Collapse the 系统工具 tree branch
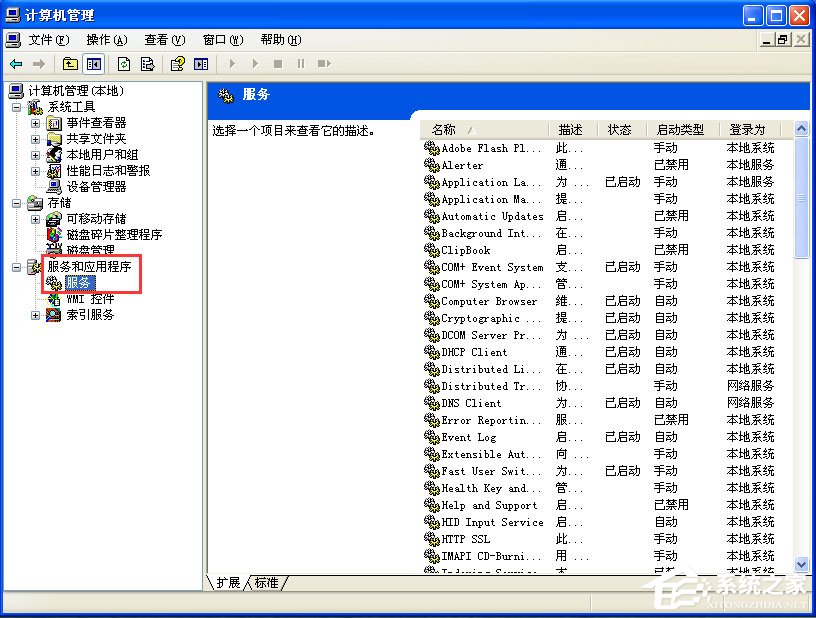Viewport: 816px width, 618px height. click(15, 105)
